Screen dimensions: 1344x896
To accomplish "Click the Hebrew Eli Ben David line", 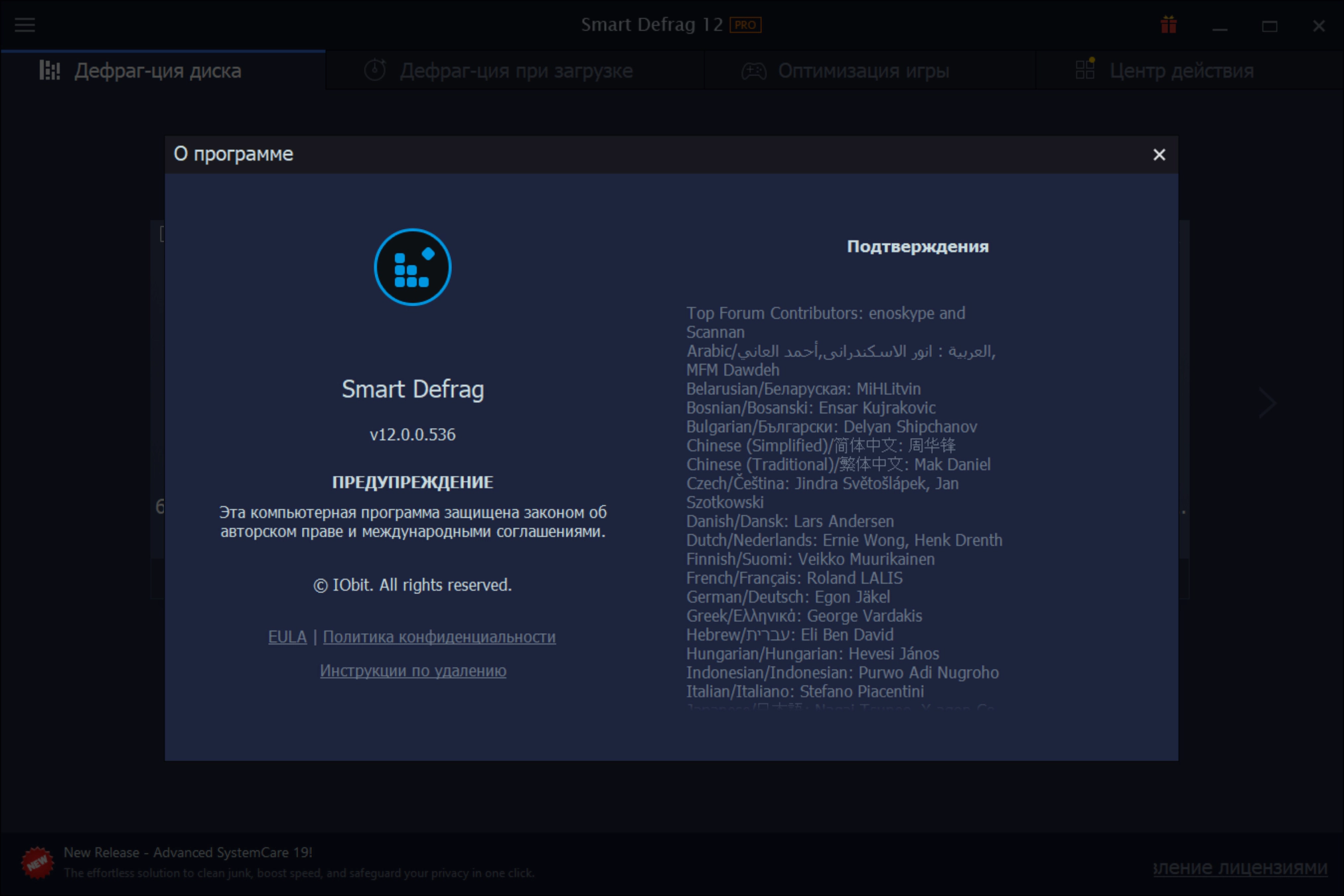I will click(790, 635).
